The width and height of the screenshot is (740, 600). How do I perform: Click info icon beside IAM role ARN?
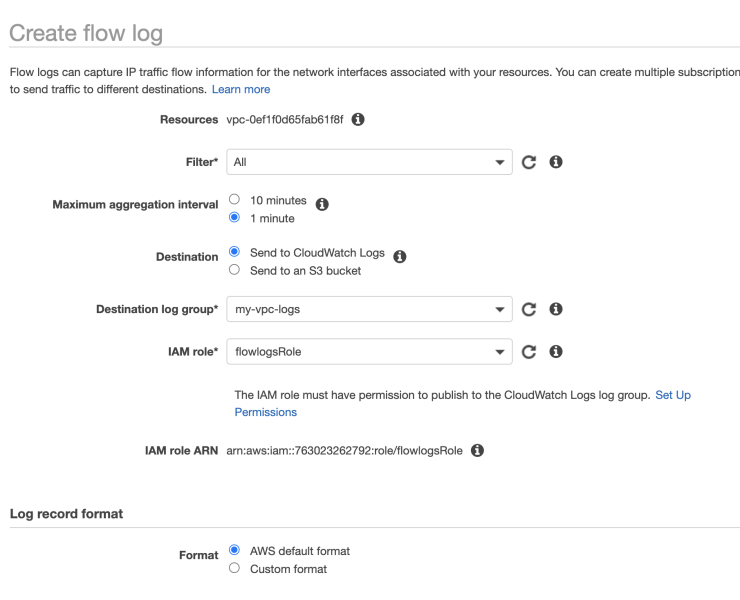[477, 450]
